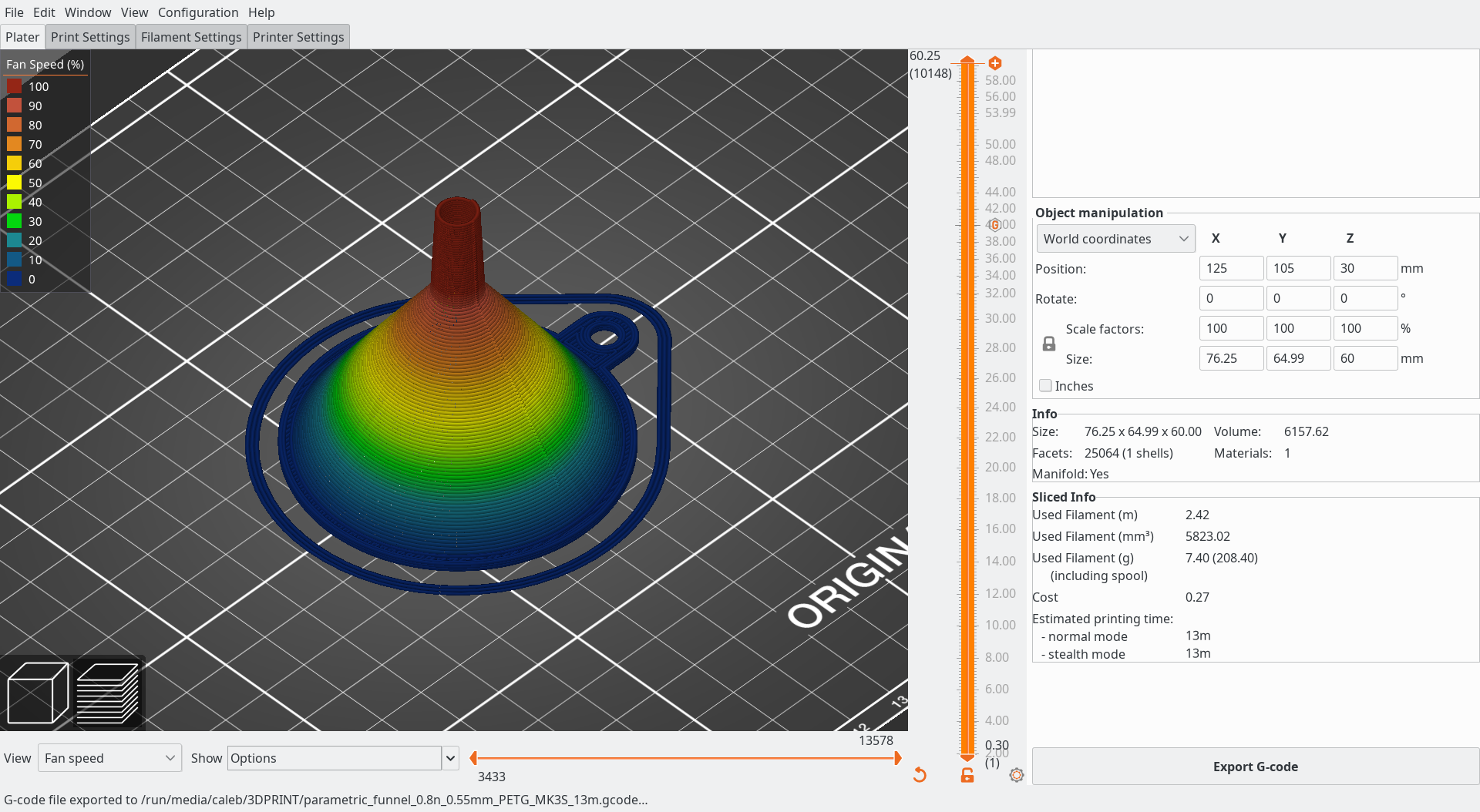Switch to 3D editor view cube icon
This screenshot has width=1480, height=812.
click(37, 693)
